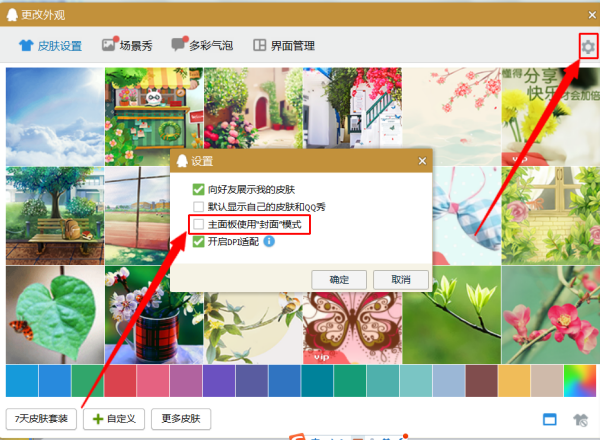The width and height of the screenshot is (600, 440).
Task: Open the rainbow custom color picker
Action: coord(580,381)
